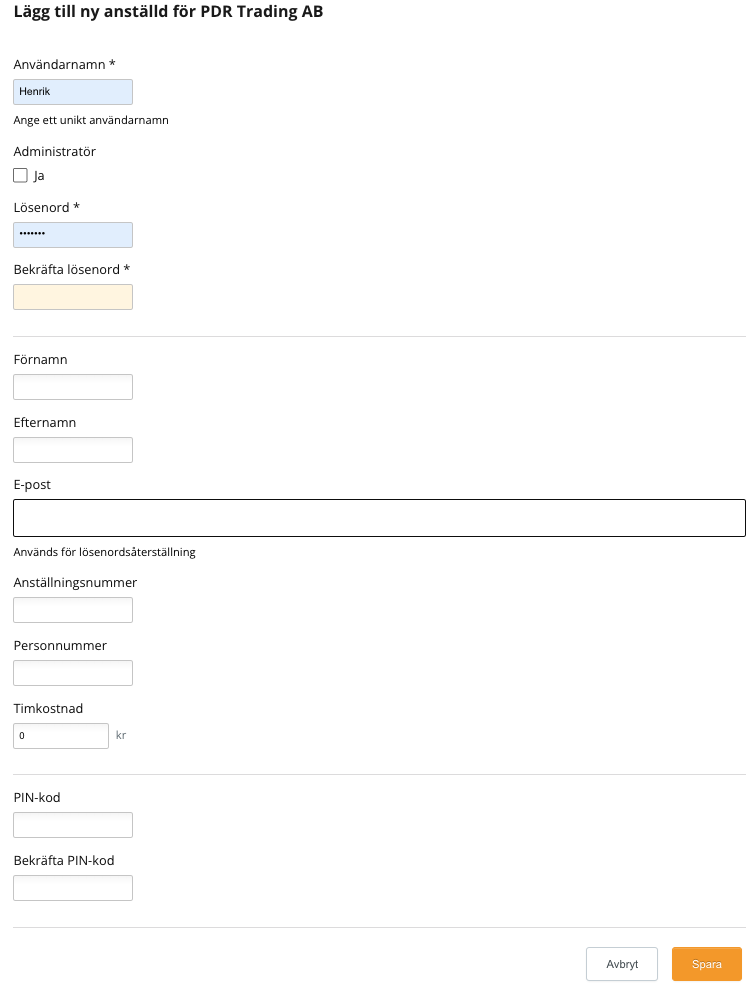Click the hint text Ange ett unikt användarnamn
This screenshot has height=988, width=751.
pyautogui.click(x=91, y=120)
